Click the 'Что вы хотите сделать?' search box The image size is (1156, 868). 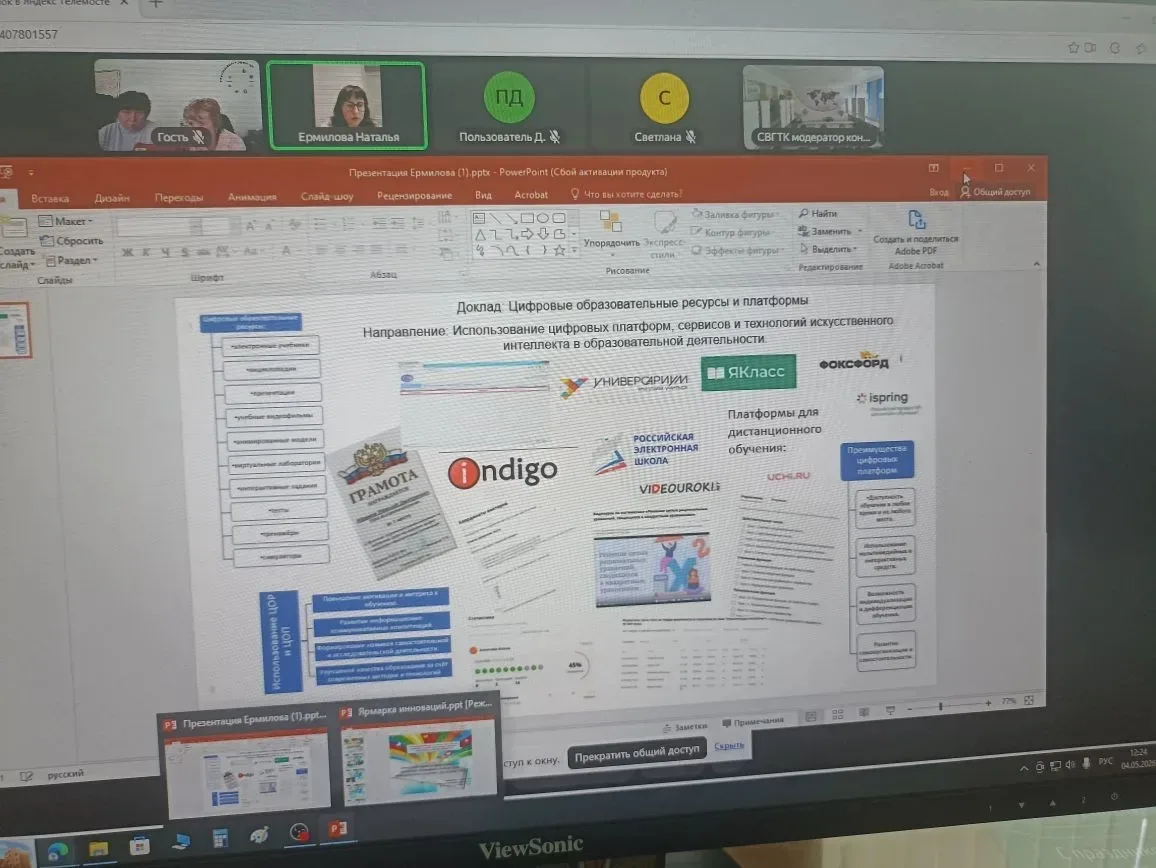(627, 194)
